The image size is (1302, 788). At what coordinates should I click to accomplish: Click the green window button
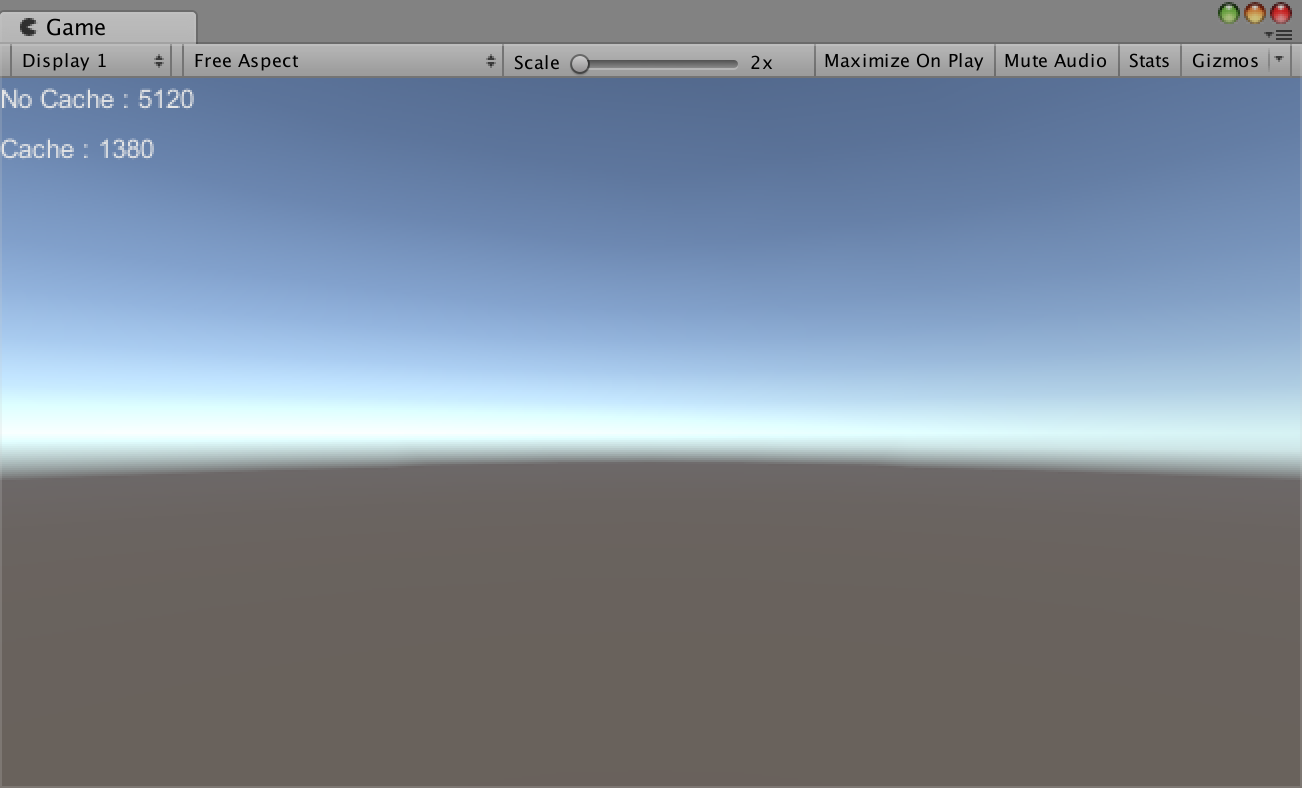point(1228,13)
